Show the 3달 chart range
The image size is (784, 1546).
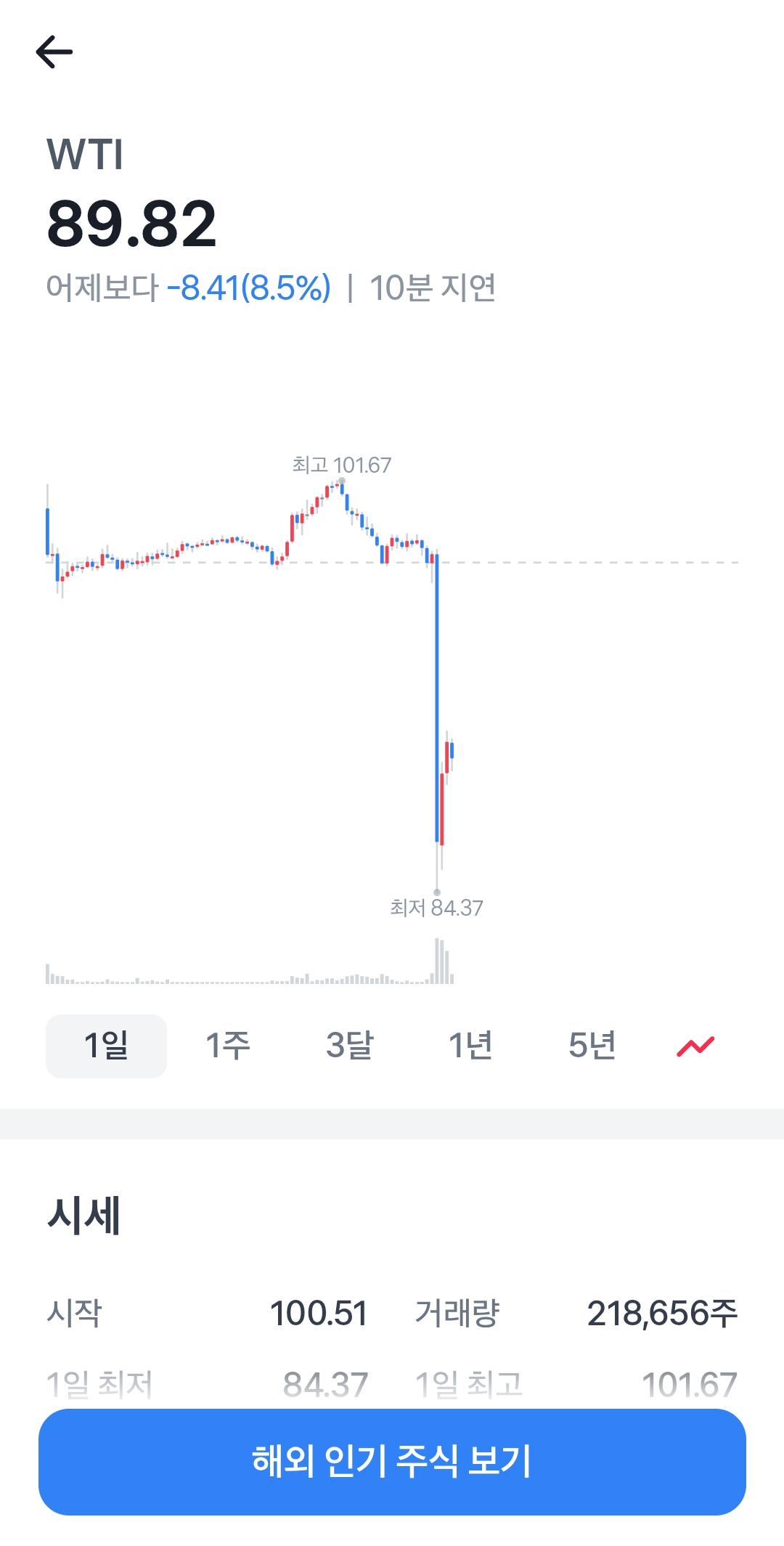[349, 1046]
